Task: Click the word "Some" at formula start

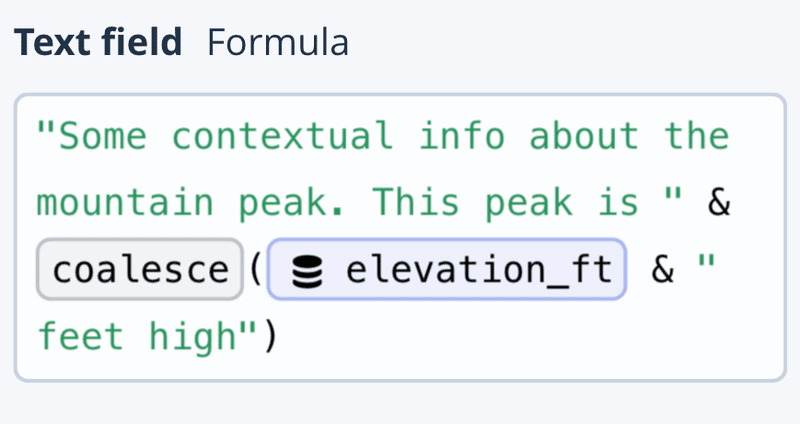Action: point(103,136)
